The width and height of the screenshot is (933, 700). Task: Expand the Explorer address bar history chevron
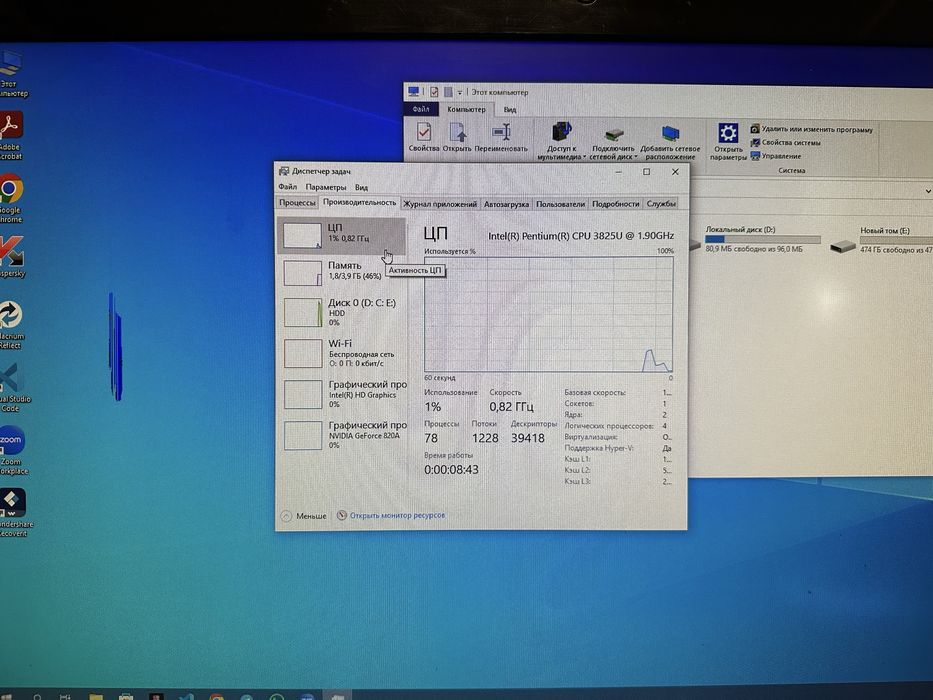click(928, 191)
